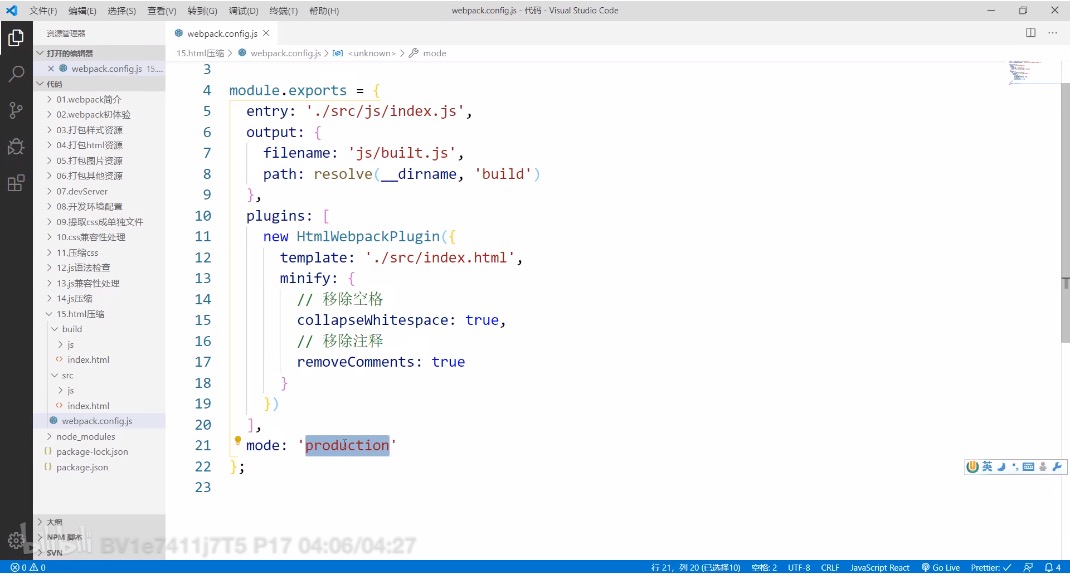
Task: Collapse the src folder
Action: 99,375
